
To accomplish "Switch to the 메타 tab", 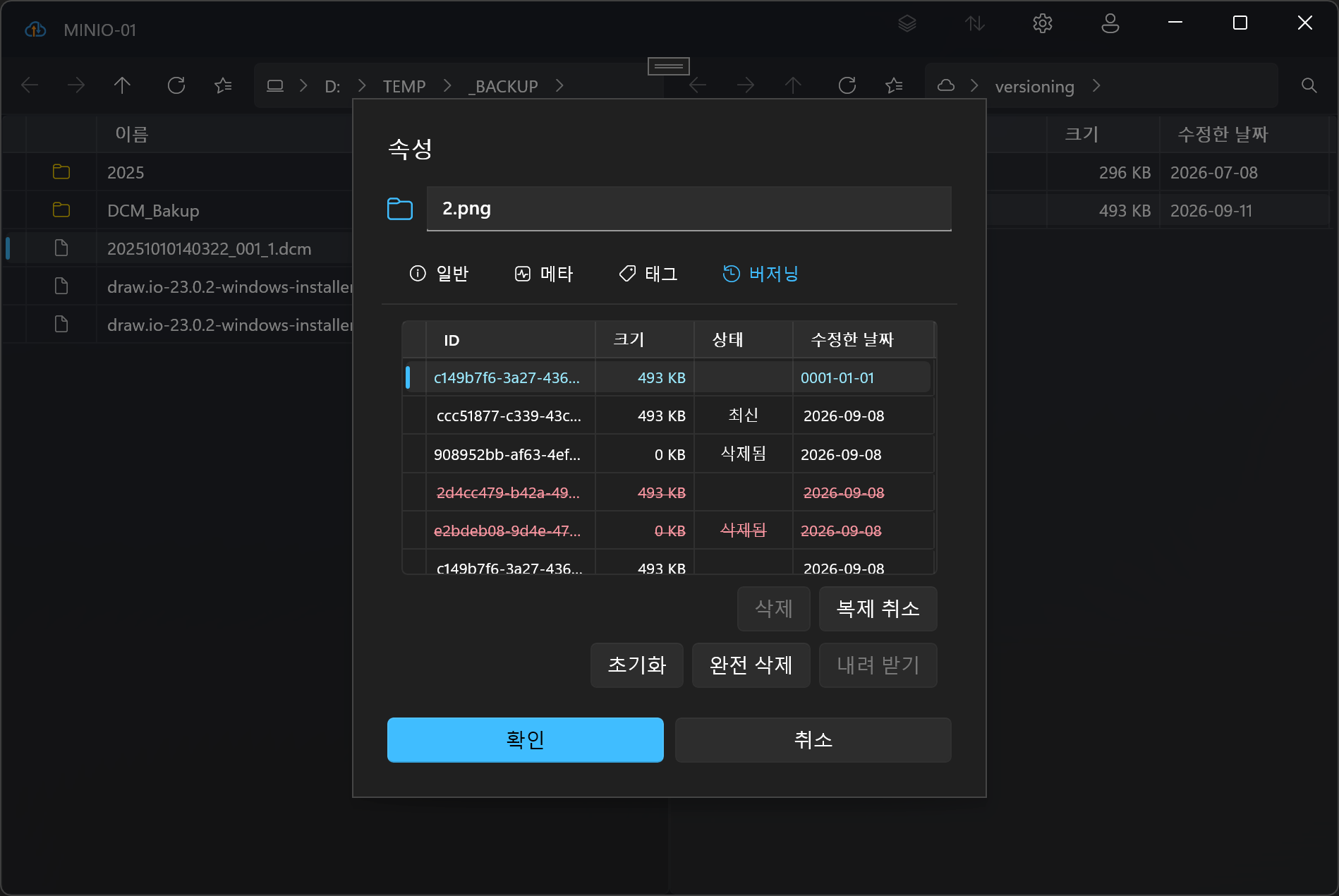I will click(x=543, y=274).
